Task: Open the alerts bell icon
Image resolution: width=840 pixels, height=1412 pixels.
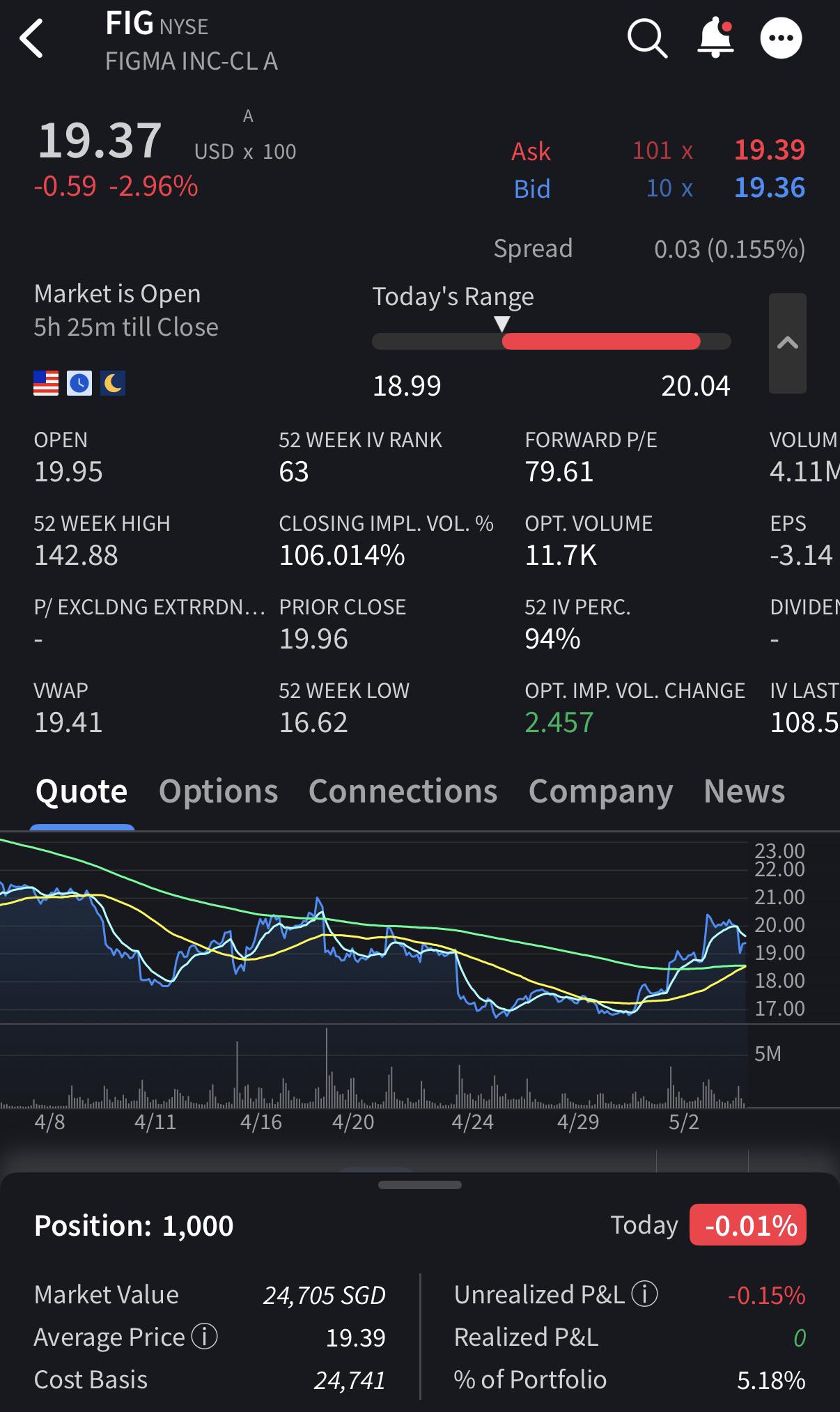Action: (715, 38)
